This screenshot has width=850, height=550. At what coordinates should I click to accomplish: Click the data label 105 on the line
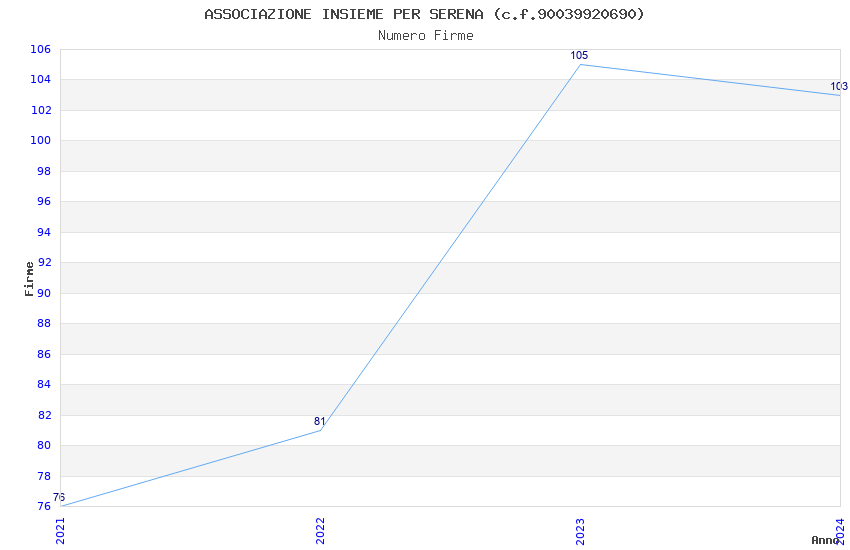pos(579,55)
